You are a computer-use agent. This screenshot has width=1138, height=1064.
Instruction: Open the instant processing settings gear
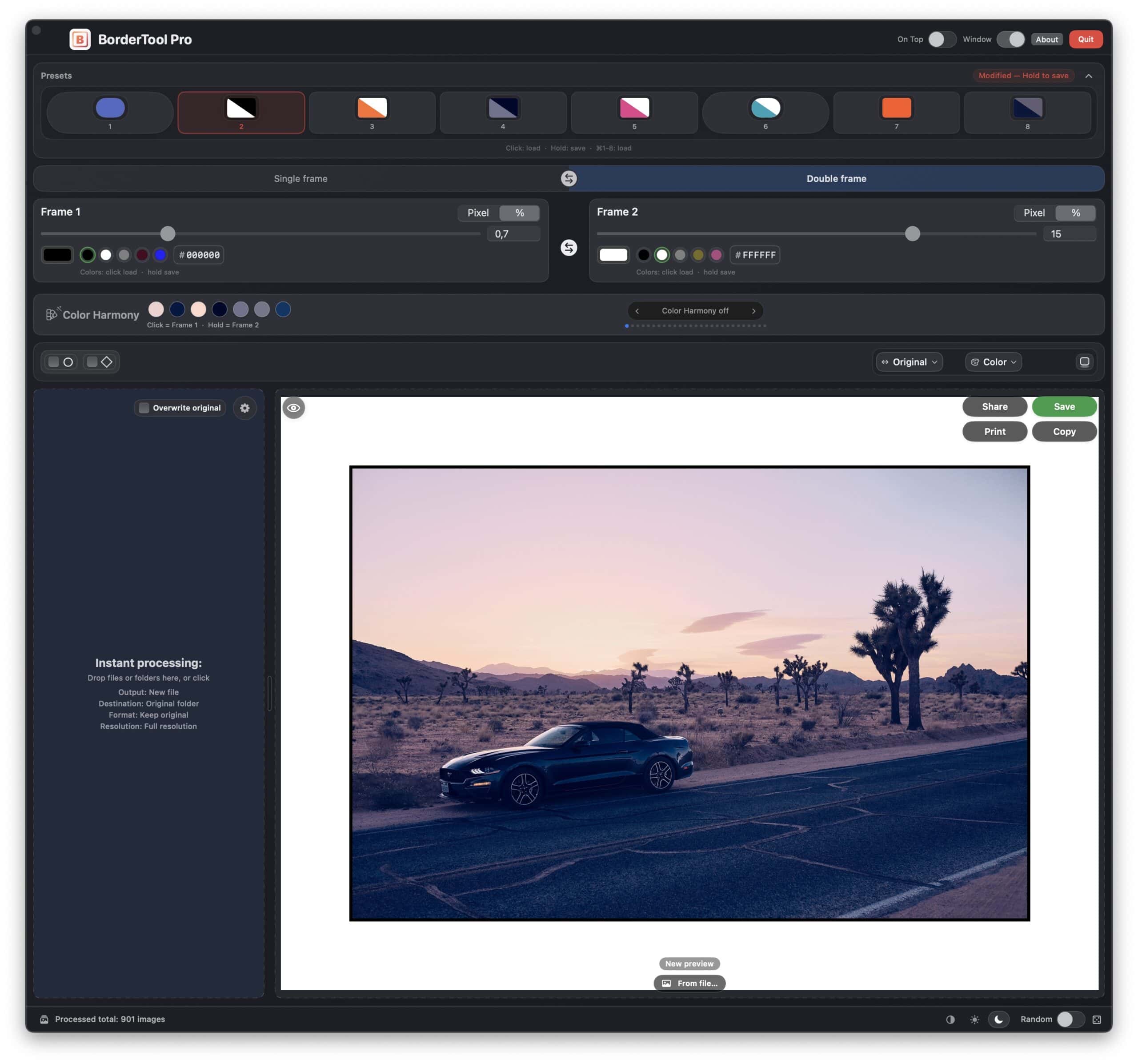click(x=245, y=408)
